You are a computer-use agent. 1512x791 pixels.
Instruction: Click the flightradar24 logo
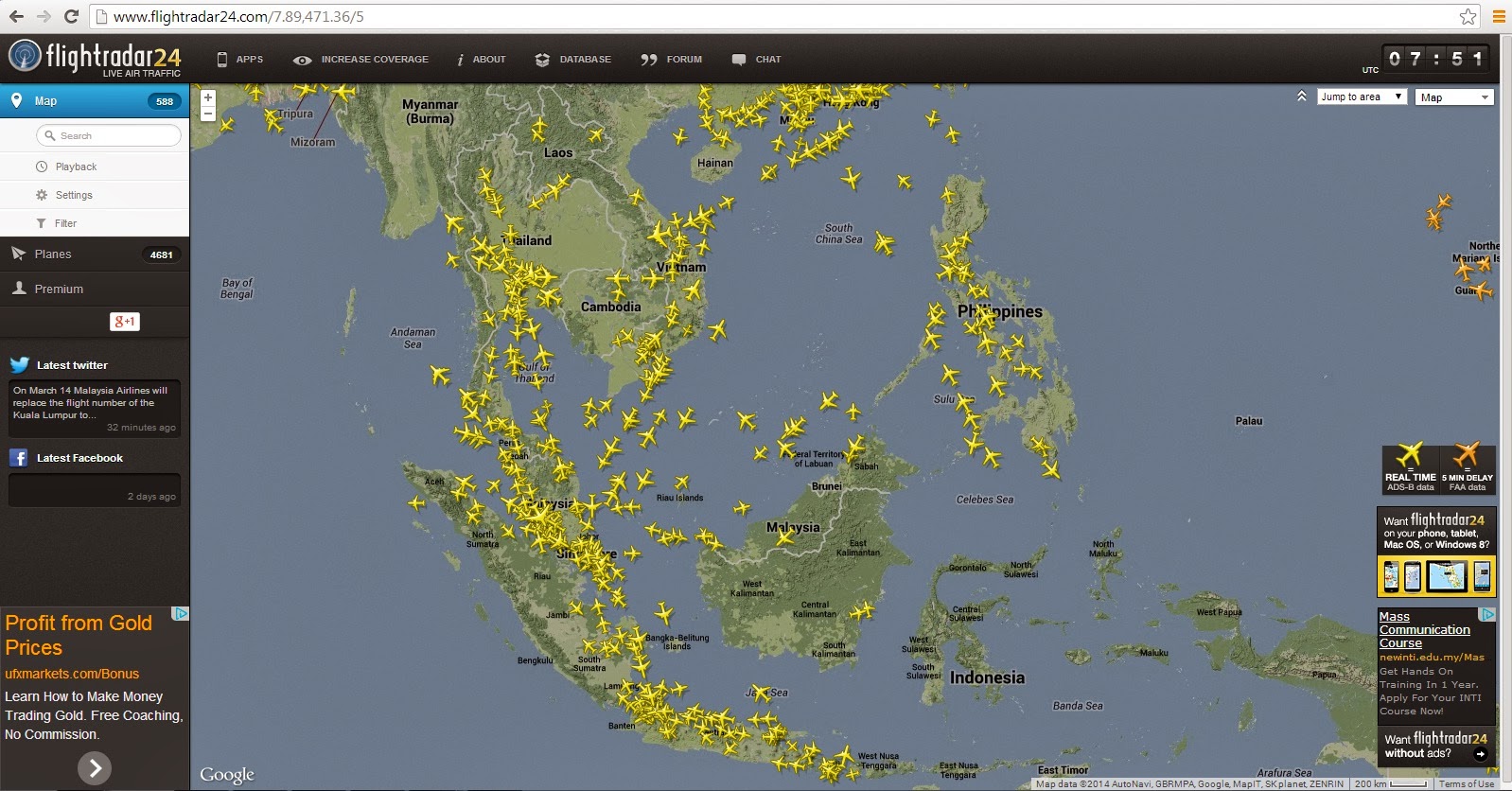[x=95, y=59]
